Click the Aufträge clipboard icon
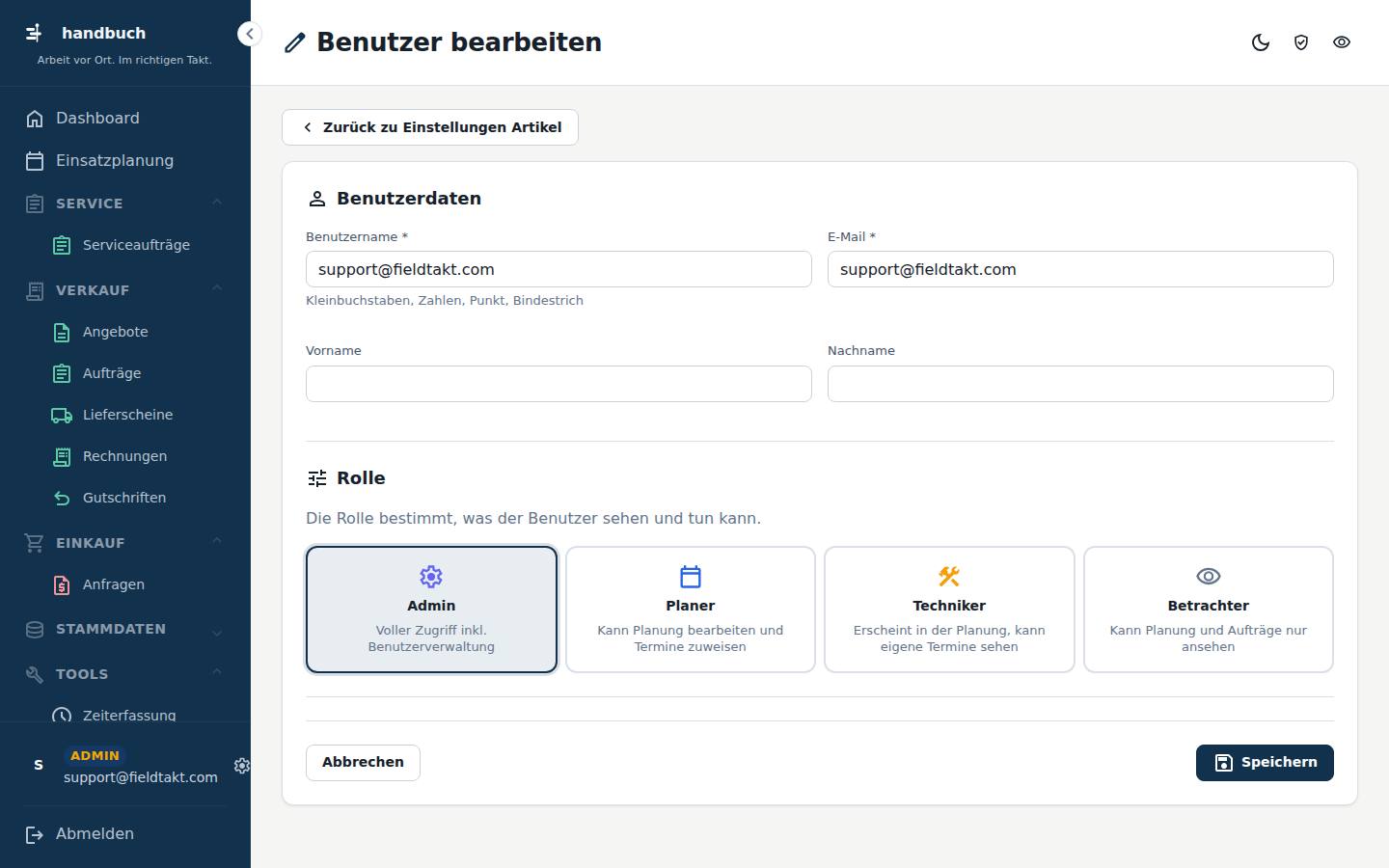The image size is (1389, 868). 62,373
